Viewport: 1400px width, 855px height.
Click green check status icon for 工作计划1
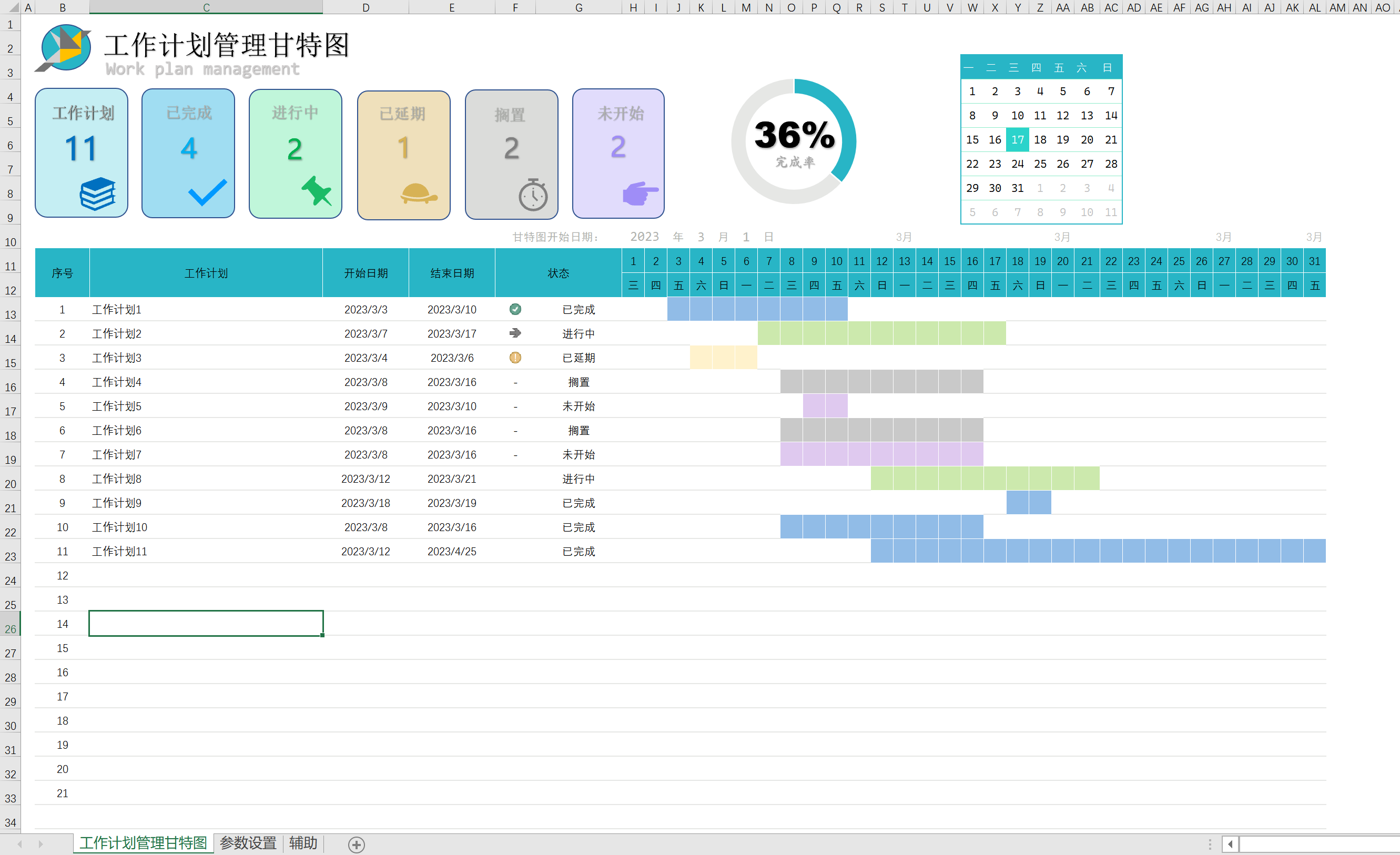pos(515,309)
